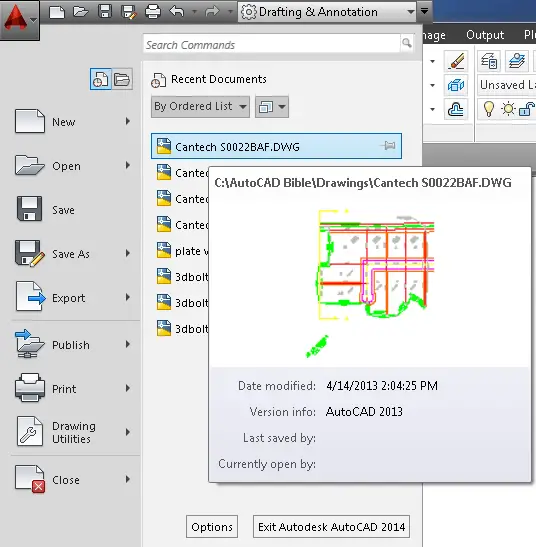This screenshot has width=536, height=547.
Task: Click the Match Properties brush icon in ribbon
Action: 456,61
